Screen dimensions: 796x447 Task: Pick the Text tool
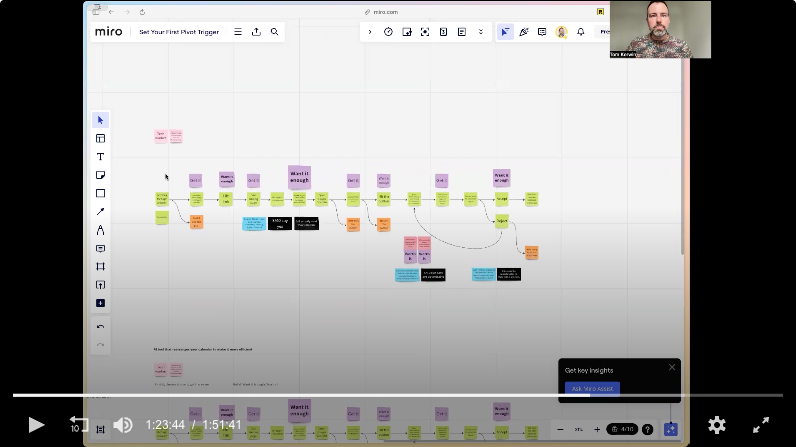point(101,157)
